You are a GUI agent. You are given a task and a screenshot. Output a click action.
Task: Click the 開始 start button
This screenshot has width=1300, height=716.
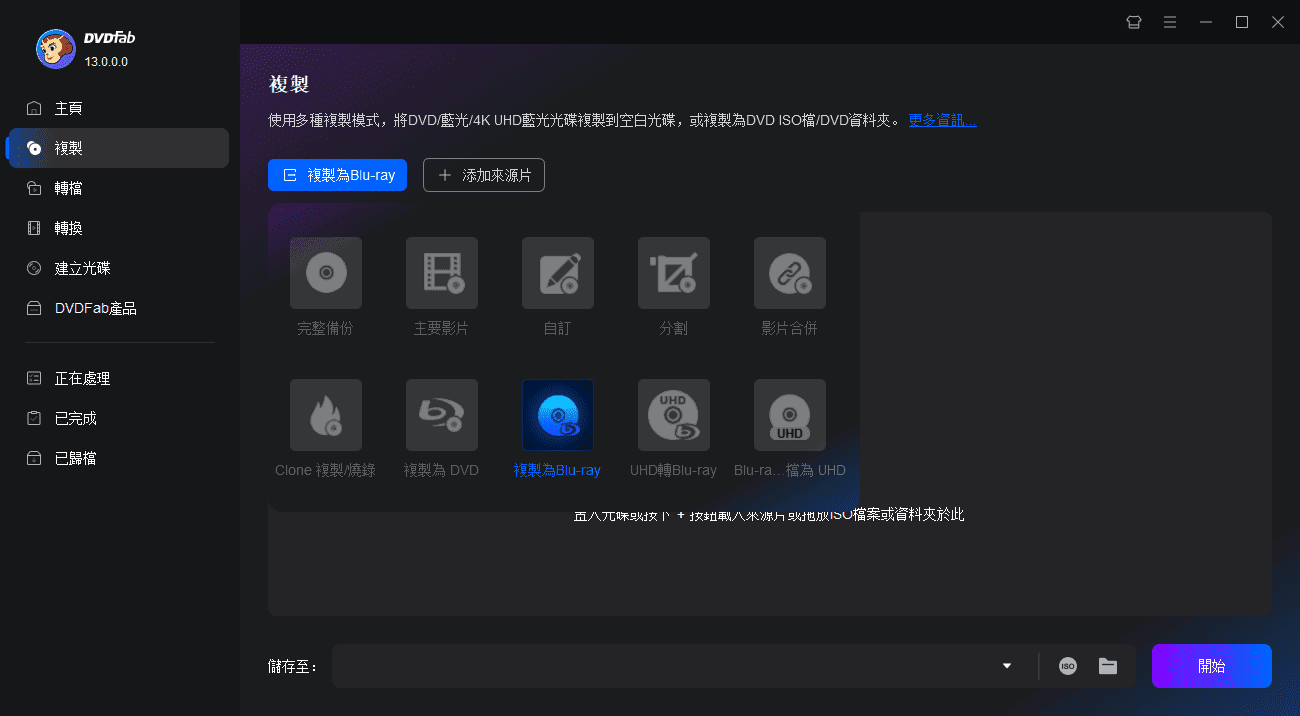(x=1212, y=666)
